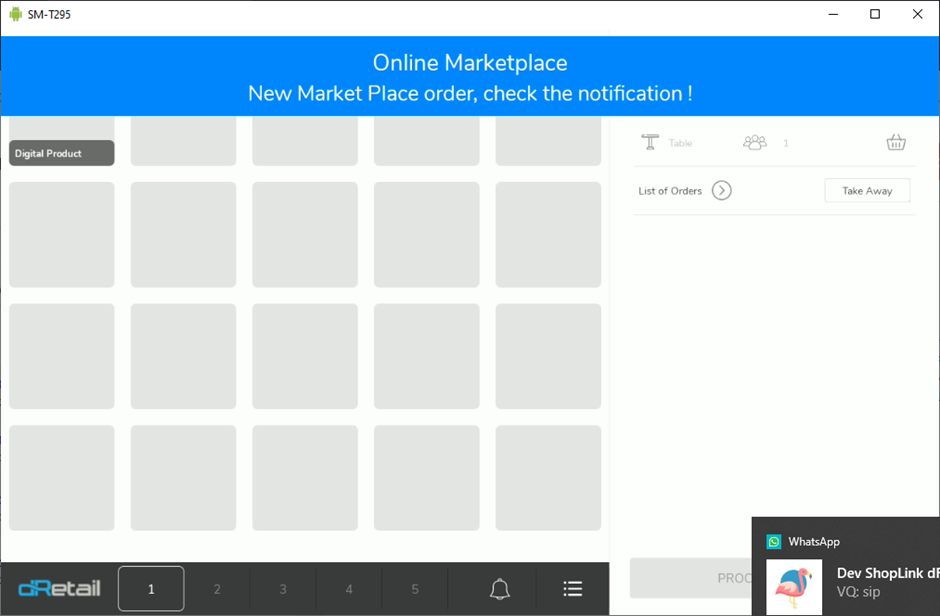Toggle the Take Away order type
The image size is (940, 616).
pyautogui.click(x=866, y=191)
